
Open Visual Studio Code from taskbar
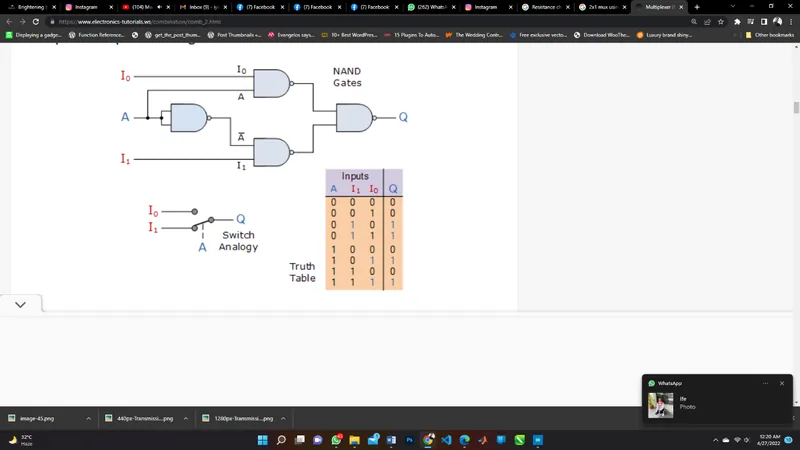(446, 440)
